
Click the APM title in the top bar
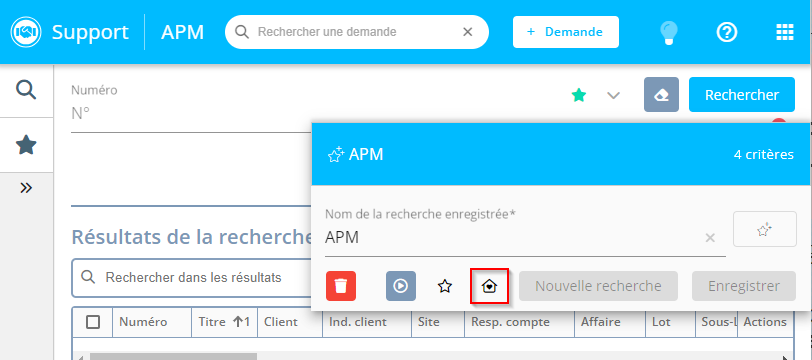[x=182, y=32]
